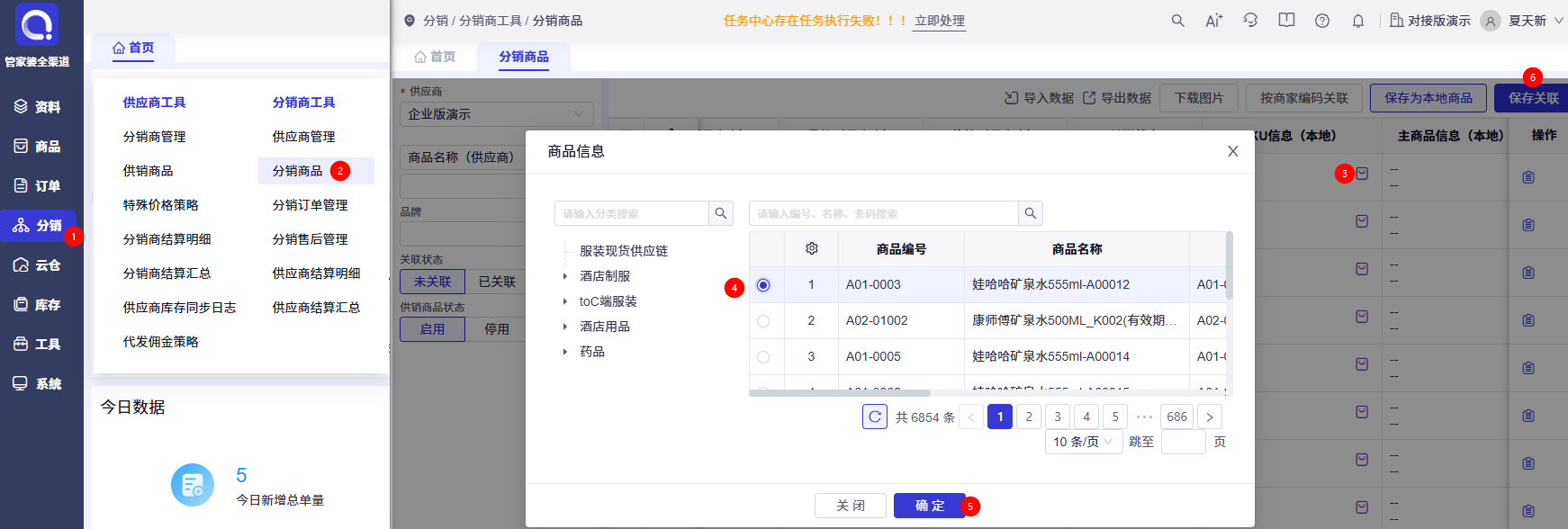The width and height of the screenshot is (1568, 529).
Task: Select radio for product A02-01002
Action: pyautogui.click(x=763, y=321)
